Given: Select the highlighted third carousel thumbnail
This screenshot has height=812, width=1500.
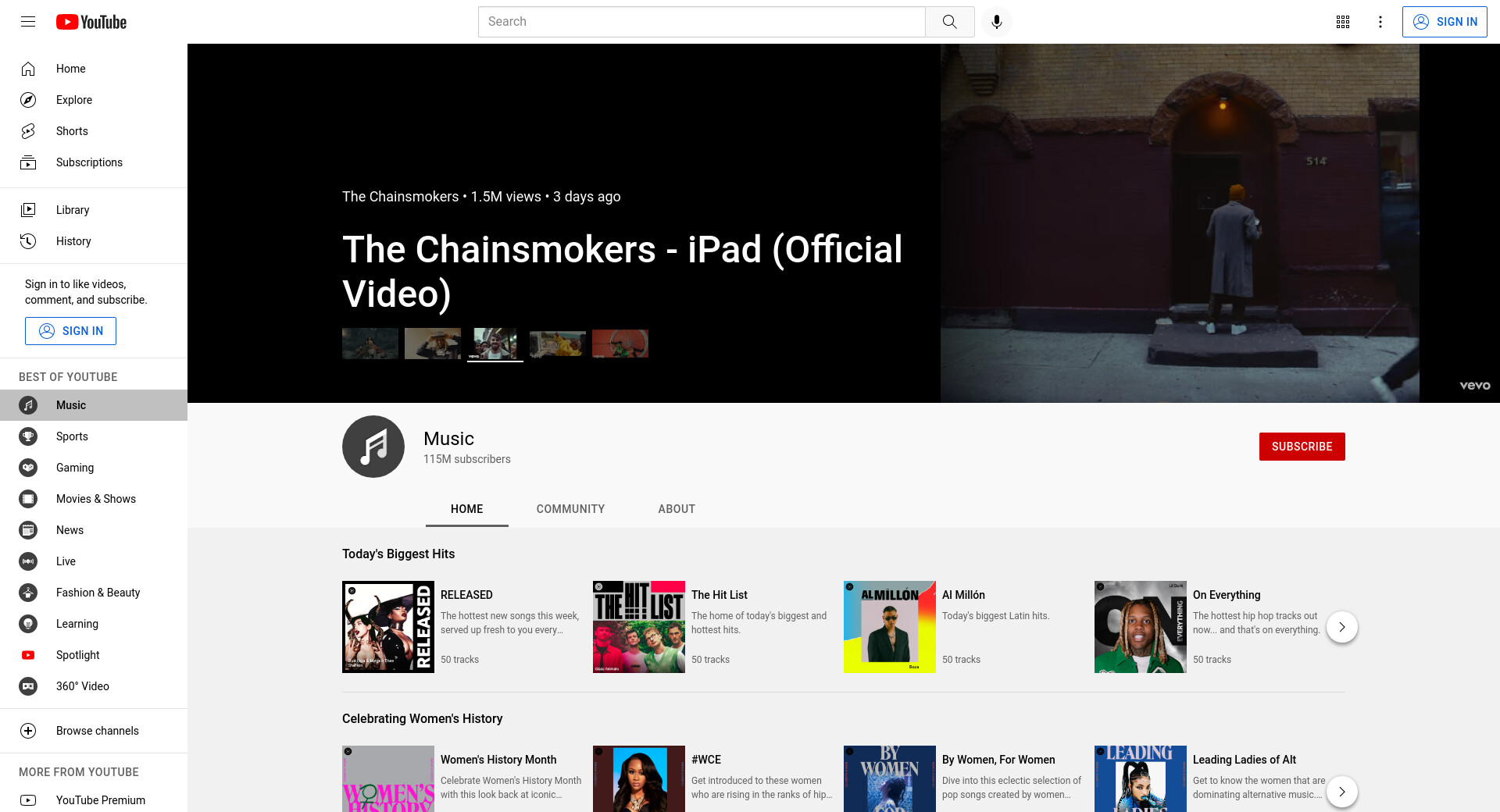Looking at the screenshot, I should coord(495,344).
